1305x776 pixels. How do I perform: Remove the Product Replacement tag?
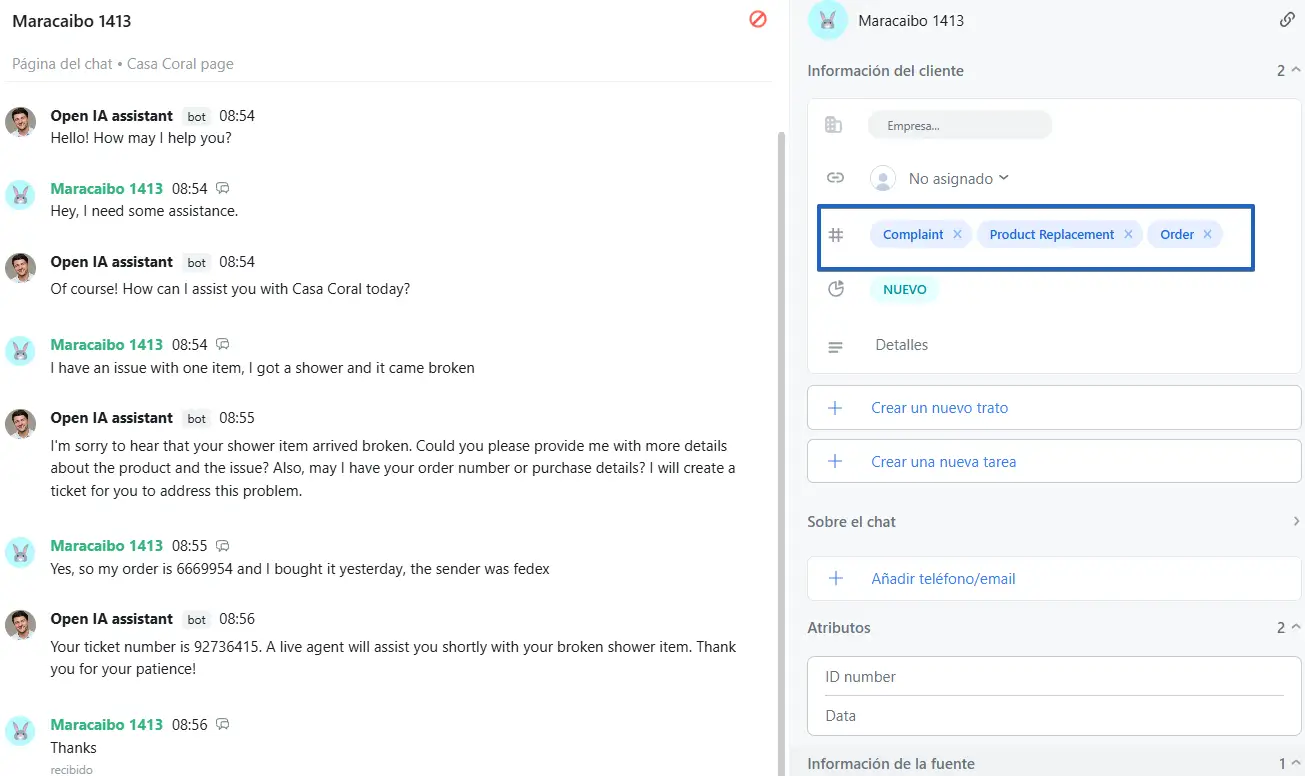(x=1128, y=234)
